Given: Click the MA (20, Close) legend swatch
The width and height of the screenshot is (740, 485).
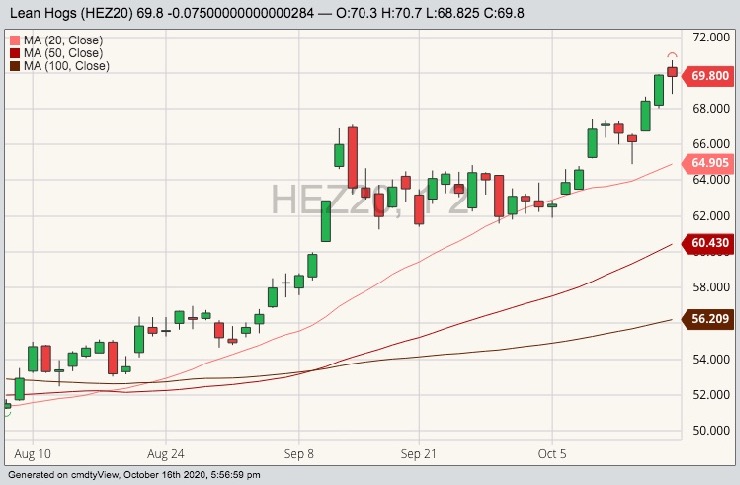Looking at the screenshot, I should [15, 41].
